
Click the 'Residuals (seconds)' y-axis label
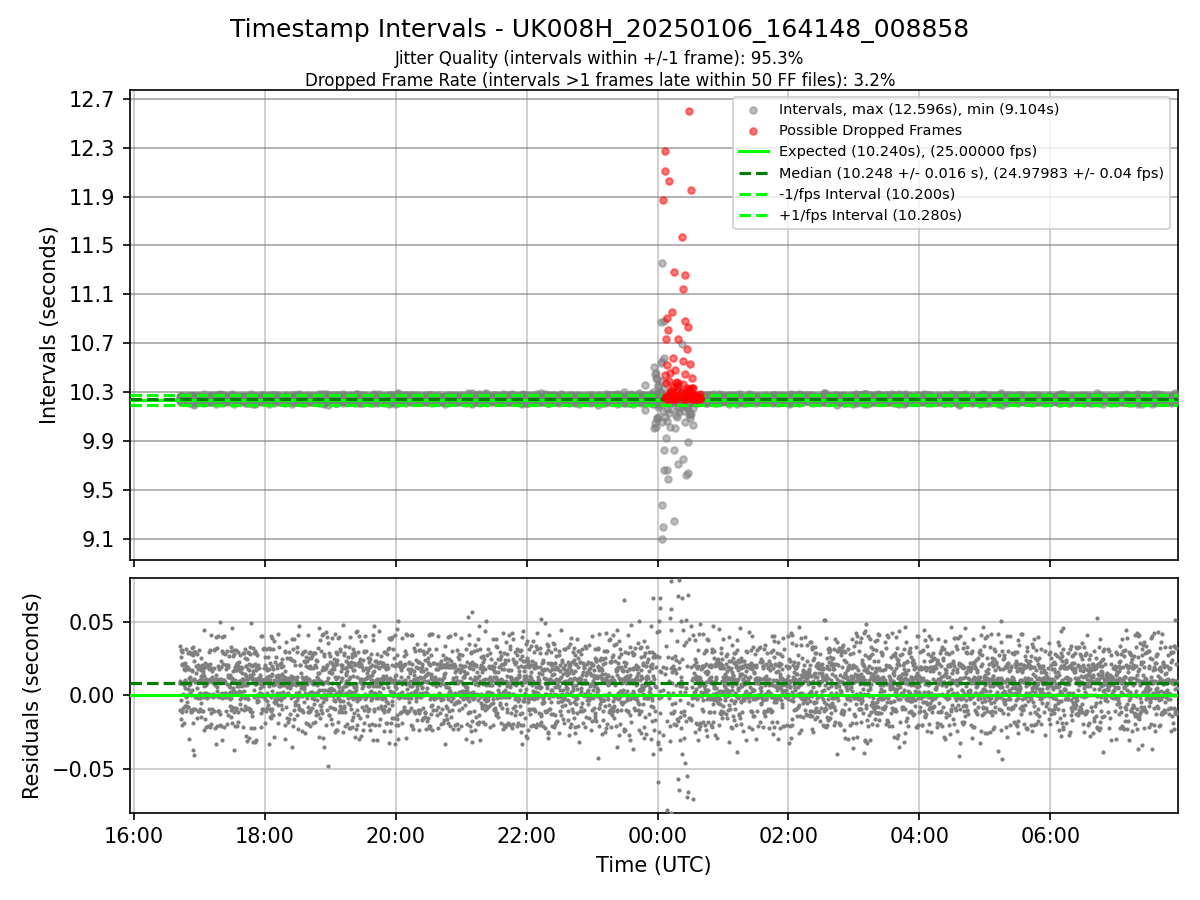[32, 696]
